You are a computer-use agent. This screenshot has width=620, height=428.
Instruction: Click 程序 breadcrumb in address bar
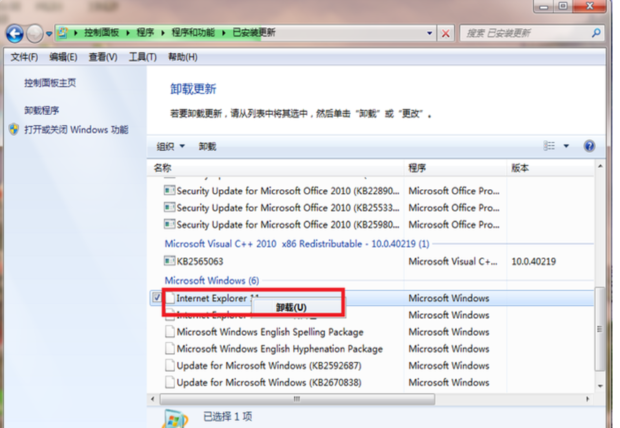point(145,32)
